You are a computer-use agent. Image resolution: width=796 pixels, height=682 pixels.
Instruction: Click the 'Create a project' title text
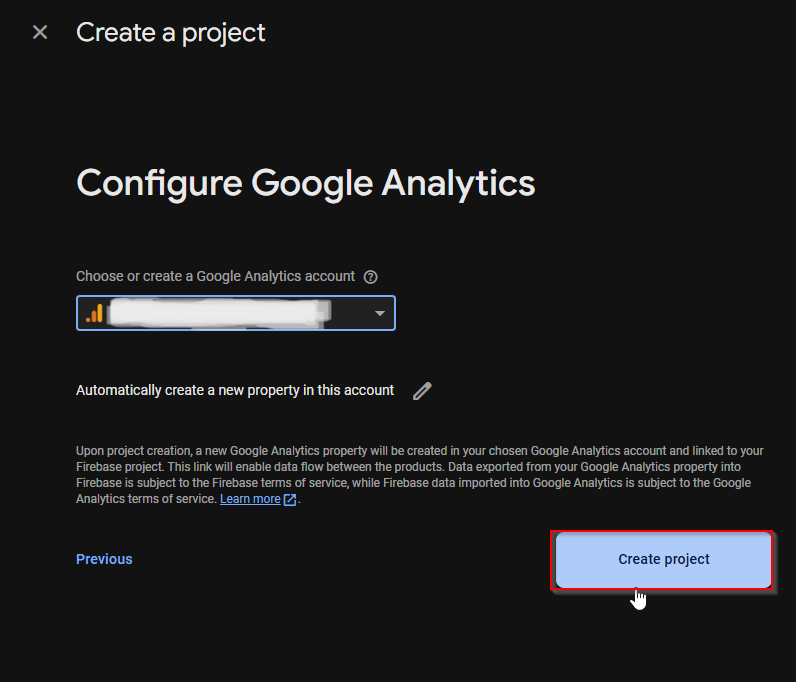(x=171, y=34)
